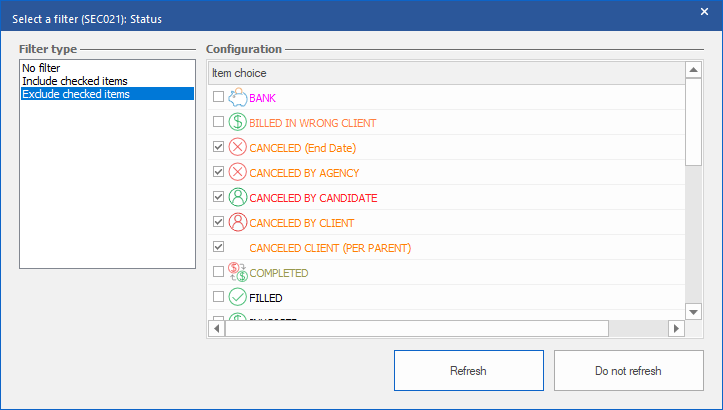
Task: Click the red X icon for CANCELED (End Date)
Action: pyautogui.click(x=237, y=148)
